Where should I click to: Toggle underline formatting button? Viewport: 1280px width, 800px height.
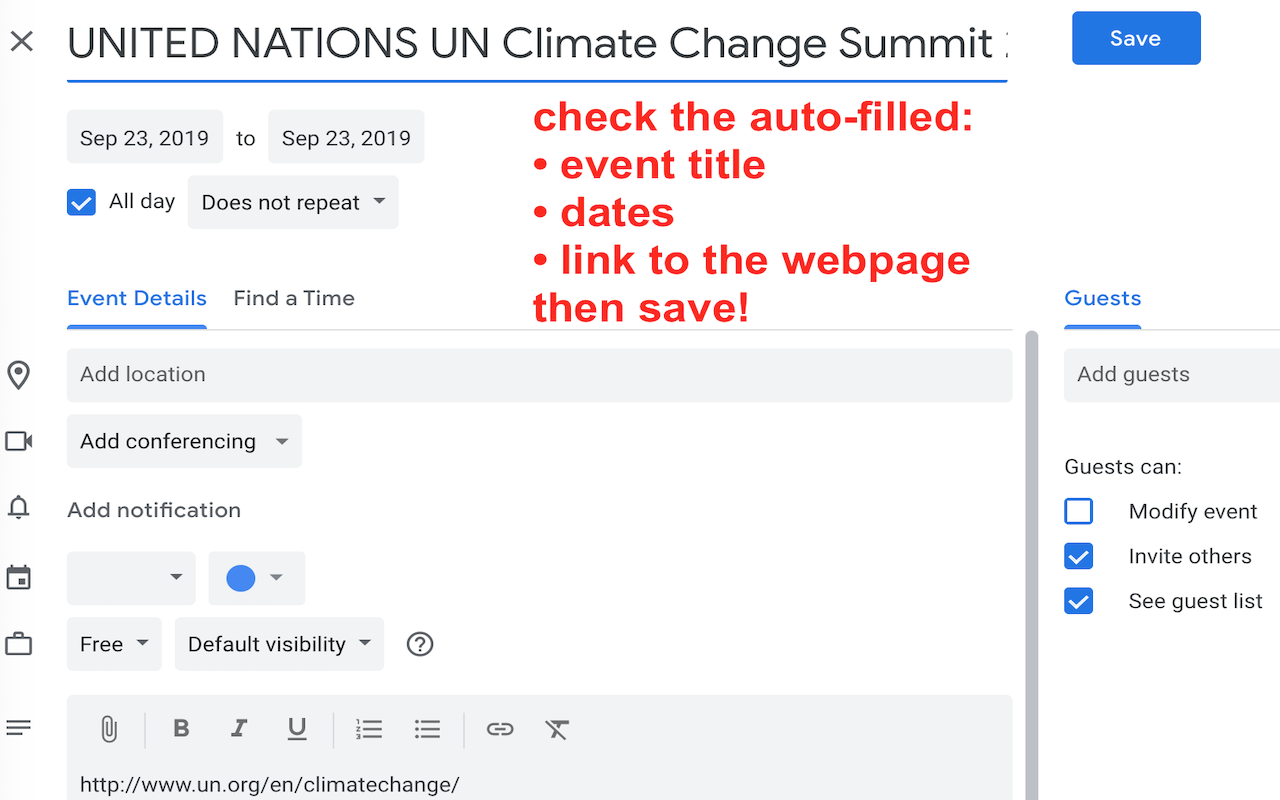click(x=297, y=729)
